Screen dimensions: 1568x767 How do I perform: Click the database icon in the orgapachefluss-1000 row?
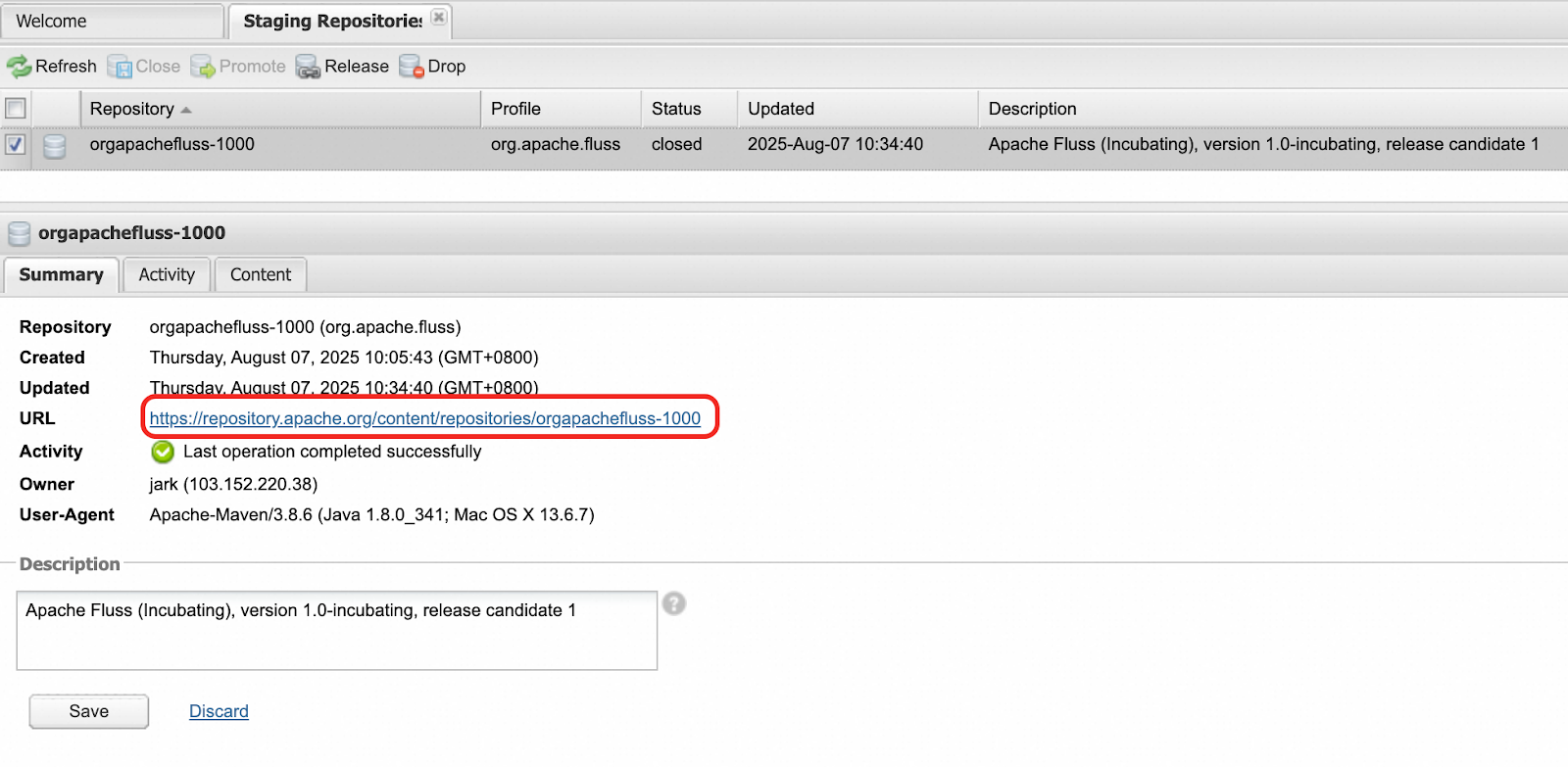click(x=55, y=146)
